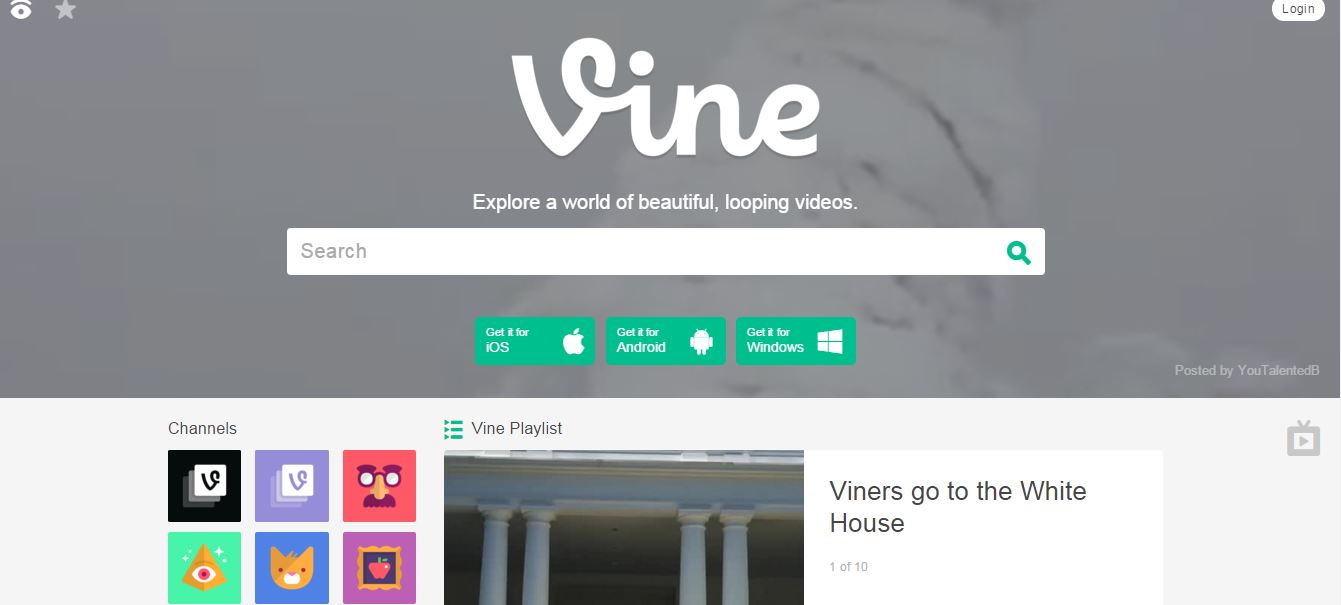Image resolution: width=1341 pixels, height=605 pixels.
Task: Click the star icon at top left
Action: tap(66, 10)
